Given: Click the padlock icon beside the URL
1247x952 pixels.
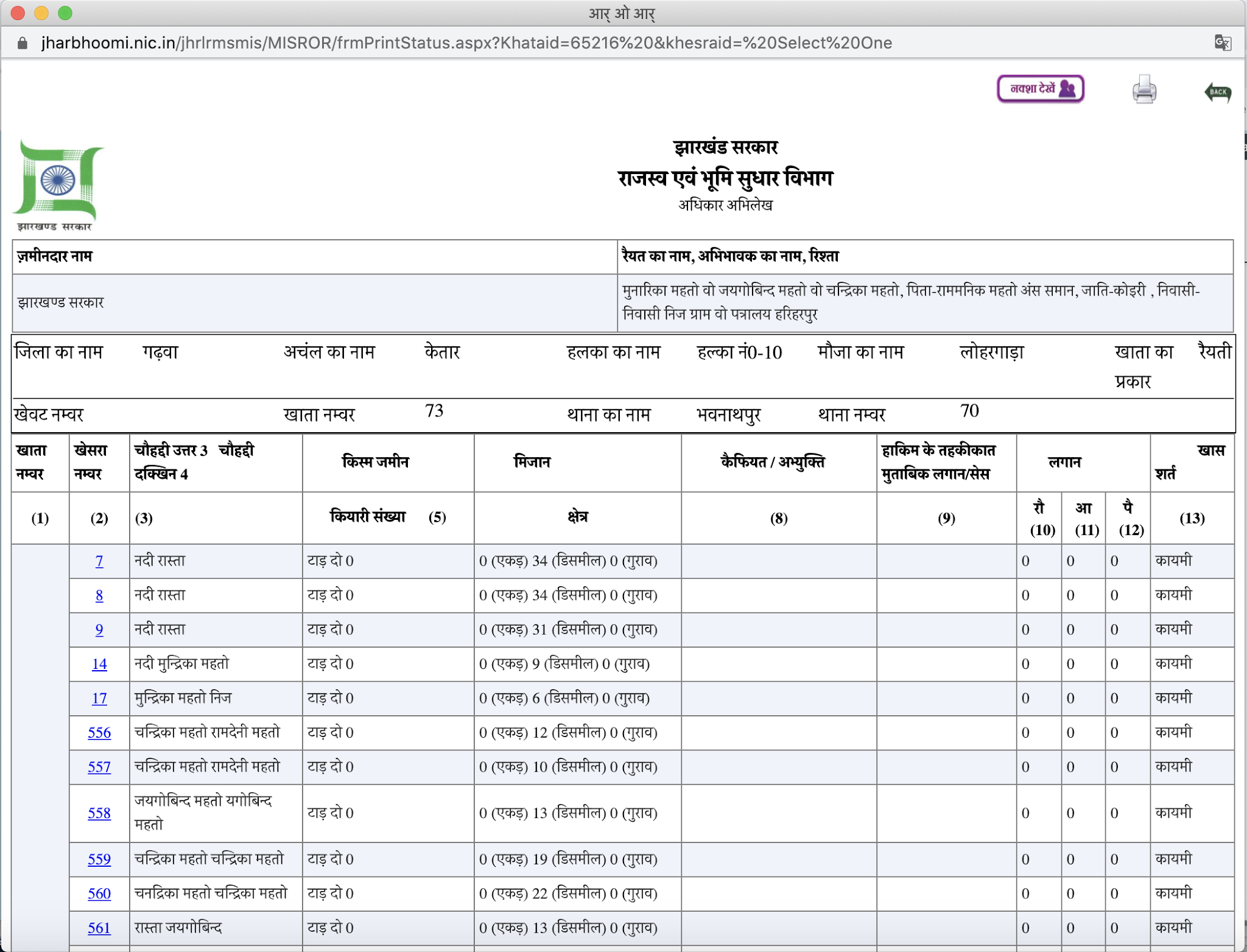Looking at the screenshot, I should (23, 43).
